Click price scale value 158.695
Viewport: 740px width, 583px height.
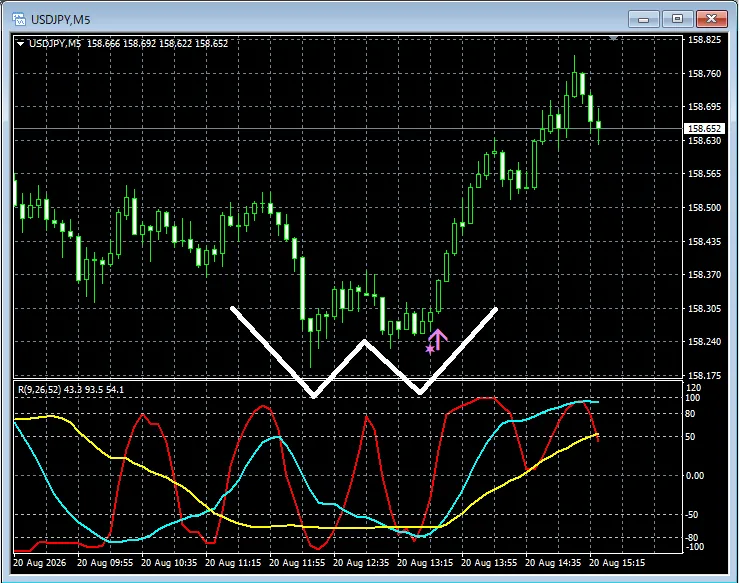[704, 107]
